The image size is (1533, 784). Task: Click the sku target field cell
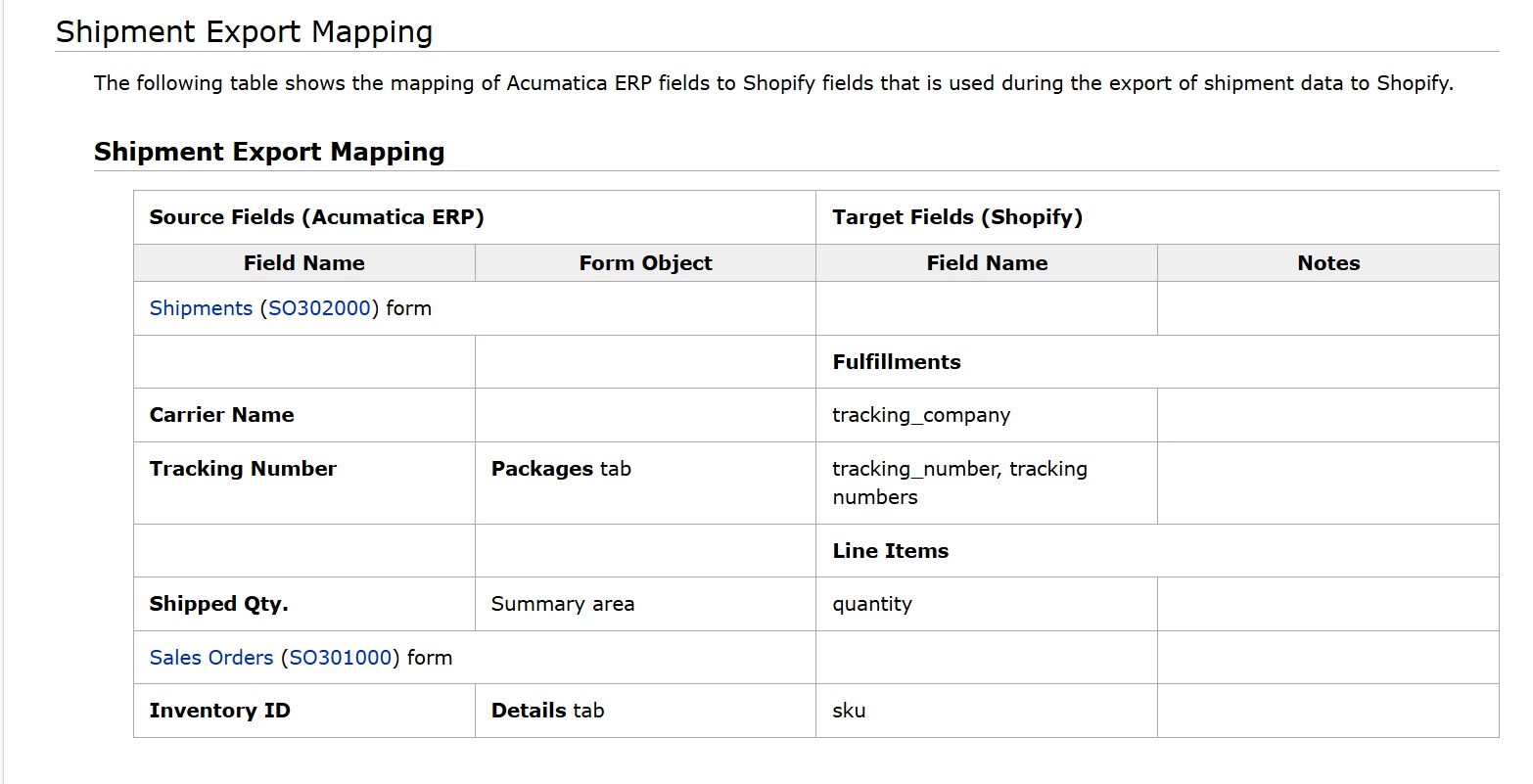coord(849,711)
